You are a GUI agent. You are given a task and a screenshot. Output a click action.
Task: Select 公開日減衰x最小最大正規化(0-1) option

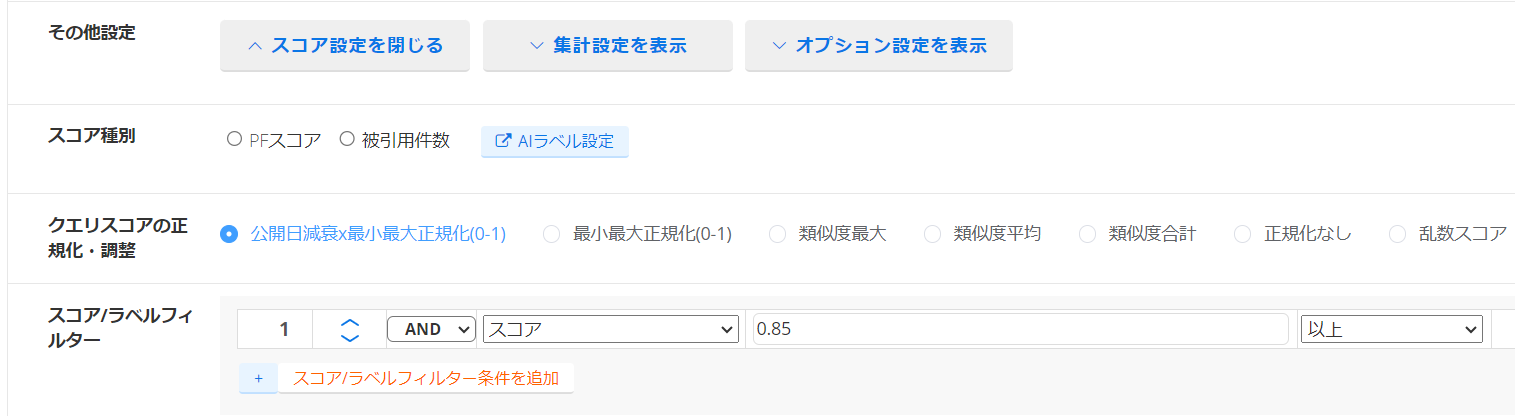point(229,234)
